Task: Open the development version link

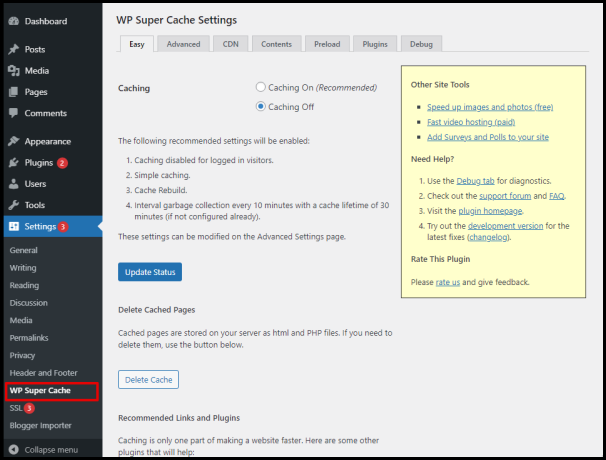Action: tap(506, 226)
